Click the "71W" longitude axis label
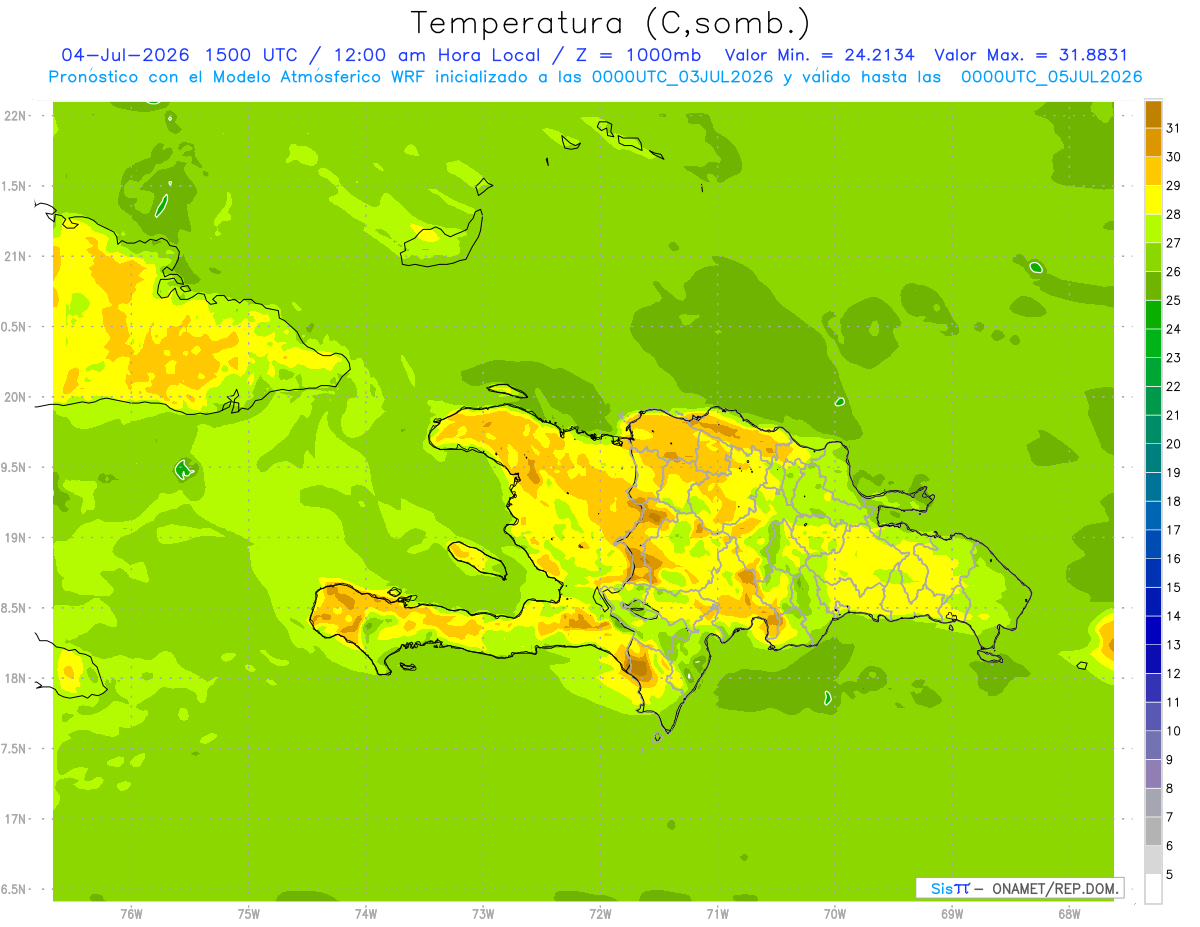Screen dimensions: 1200x927 (717, 912)
